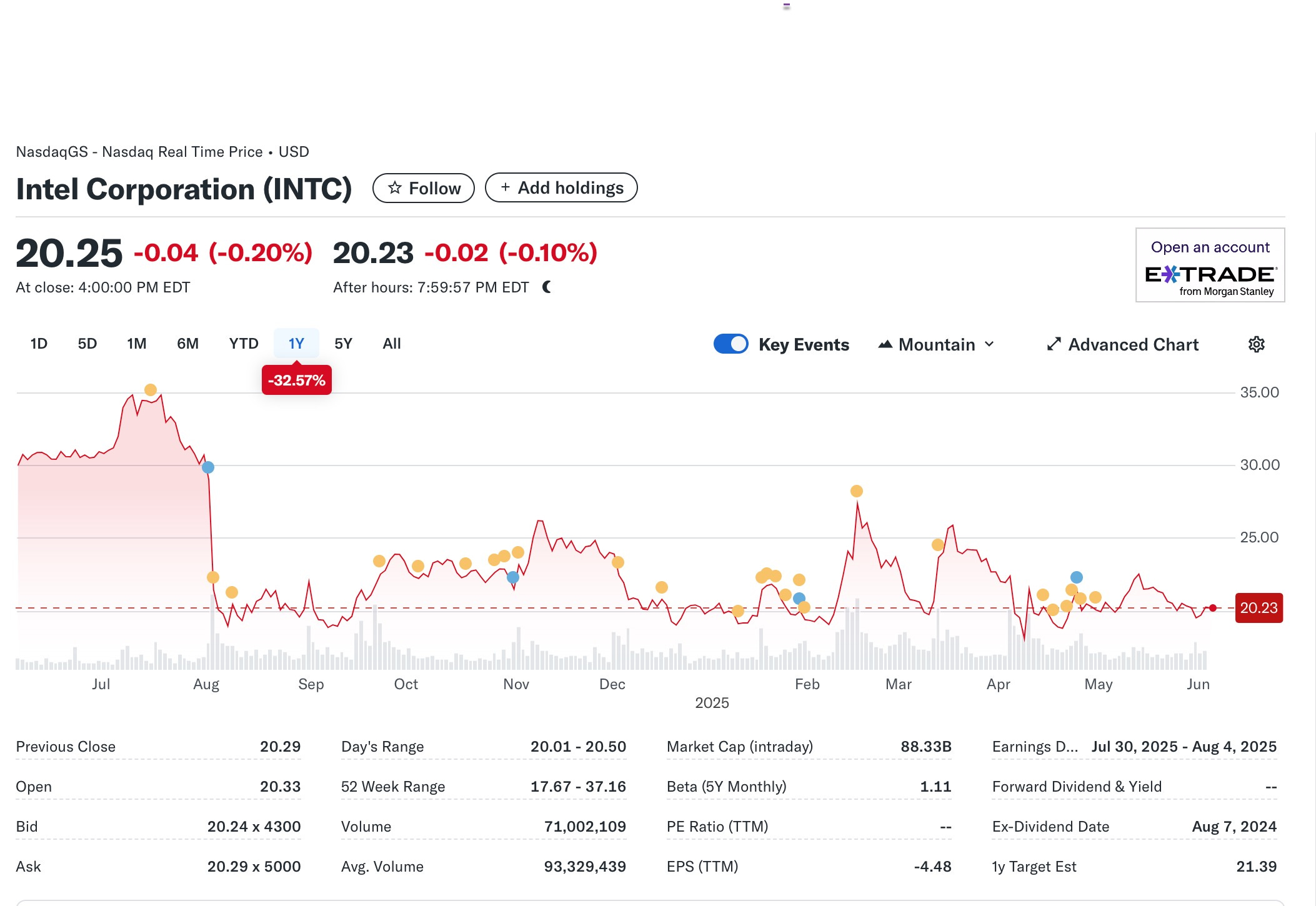Click the 1y Target Est value 21.39
1316x906 pixels.
point(1257,867)
